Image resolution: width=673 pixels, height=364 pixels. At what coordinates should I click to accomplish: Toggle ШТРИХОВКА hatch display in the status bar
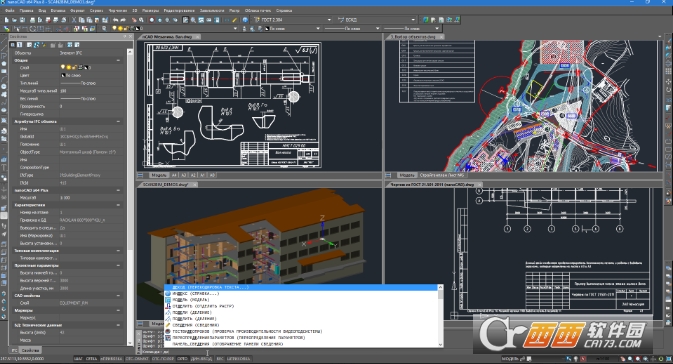tap(239, 358)
